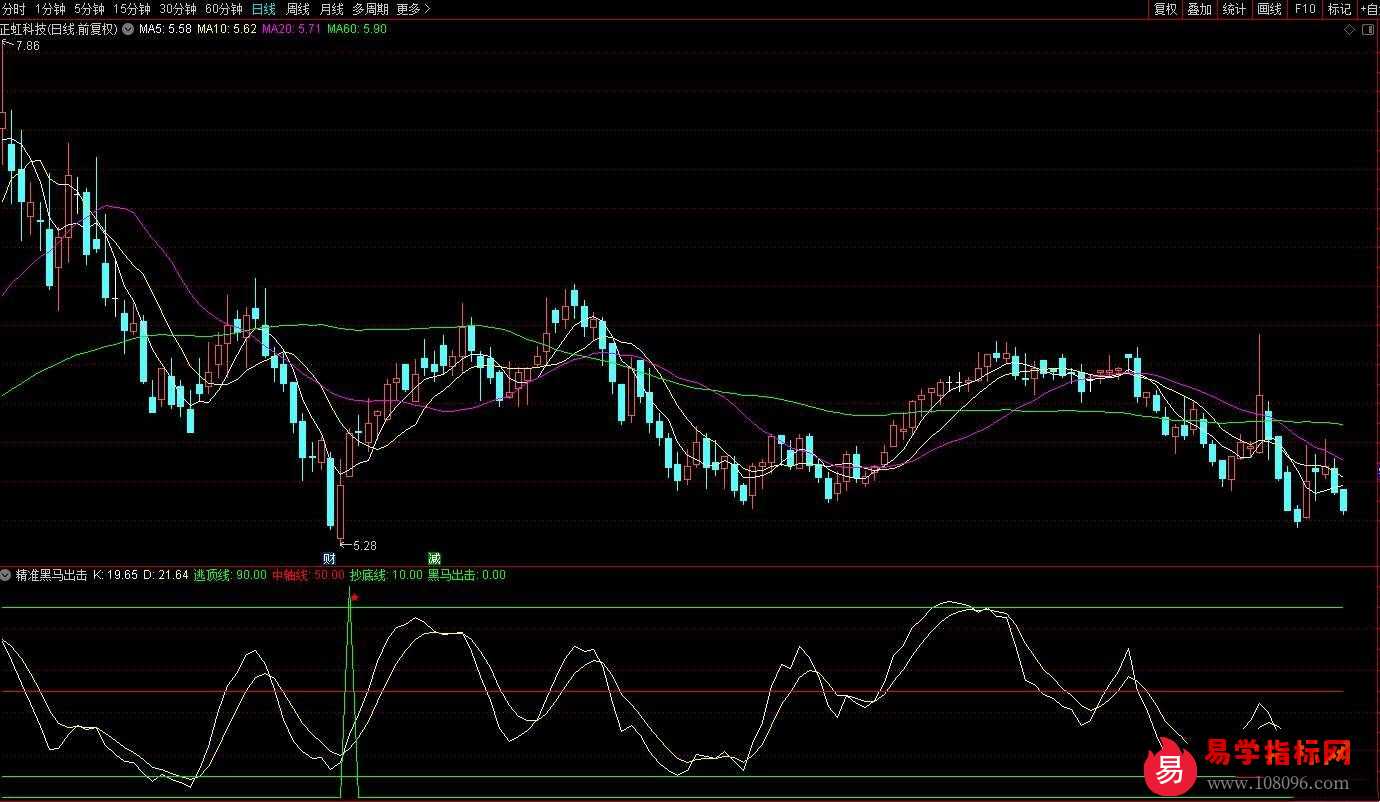Click the 抄底线: 10.00 label

[386, 575]
